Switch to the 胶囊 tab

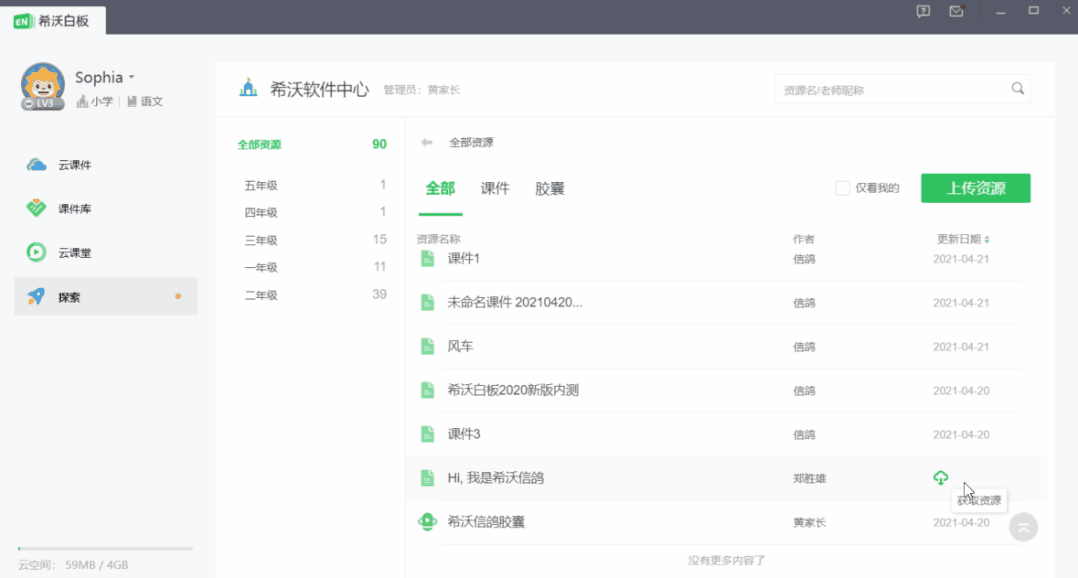click(x=550, y=188)
